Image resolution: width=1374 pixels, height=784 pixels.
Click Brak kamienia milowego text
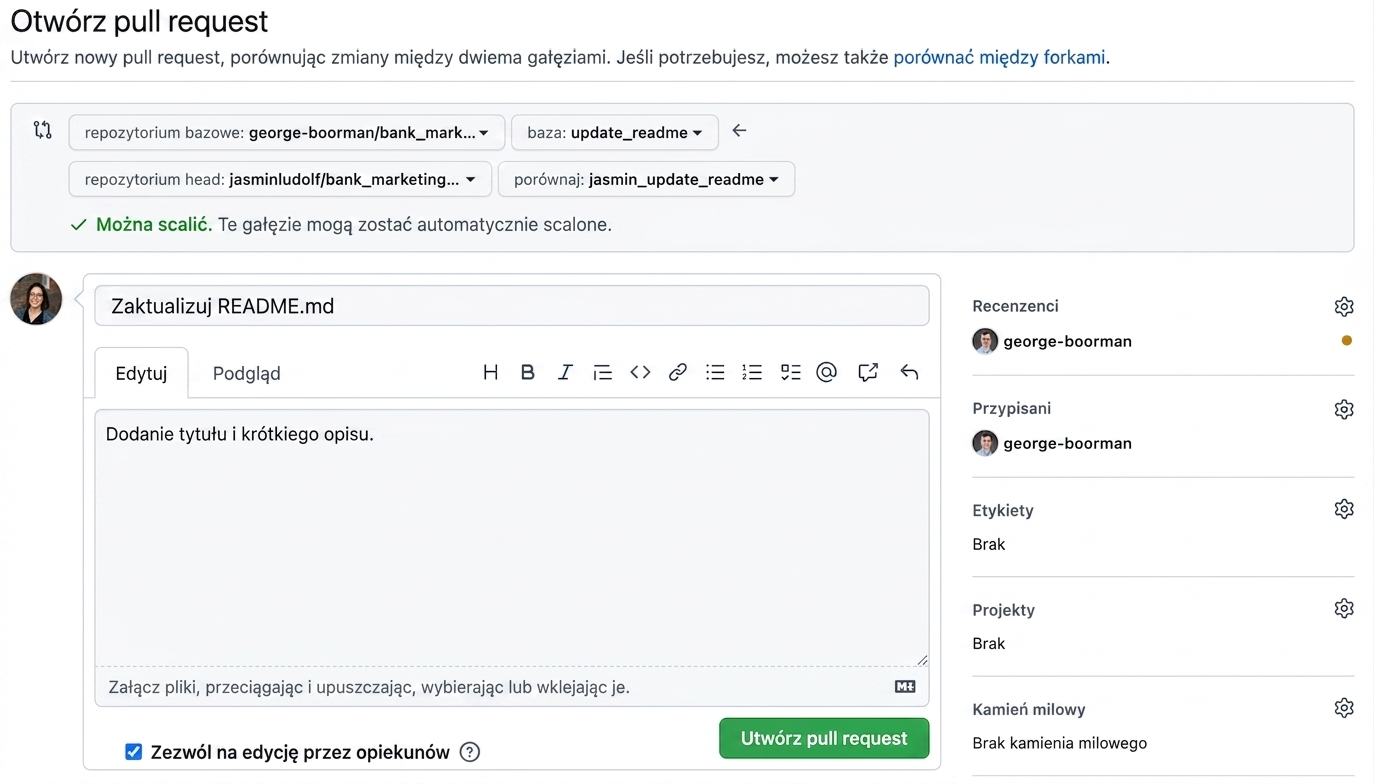coord(1059,743)
